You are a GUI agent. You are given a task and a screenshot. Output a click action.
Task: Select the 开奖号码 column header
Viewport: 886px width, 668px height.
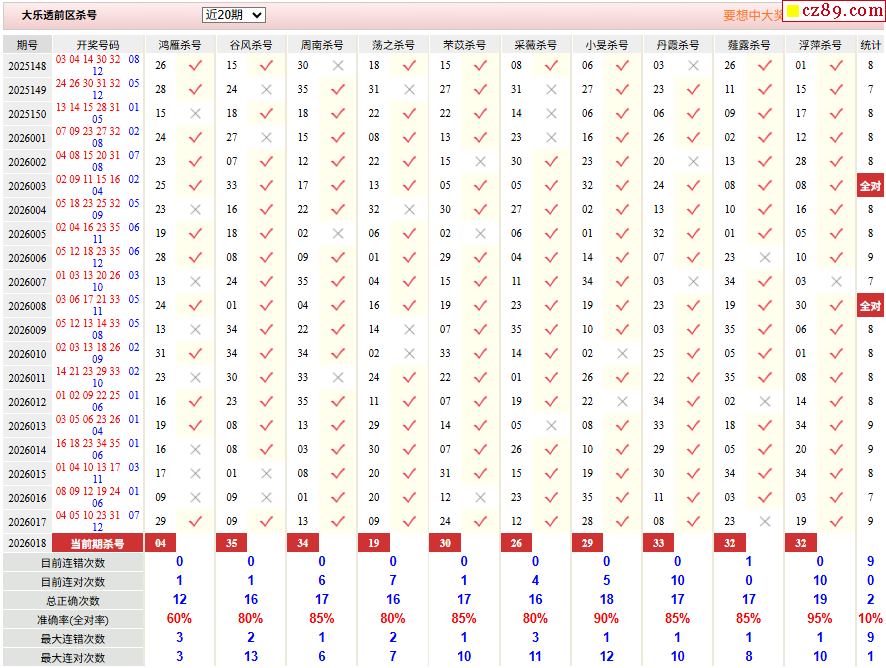[x=98, y=45]
